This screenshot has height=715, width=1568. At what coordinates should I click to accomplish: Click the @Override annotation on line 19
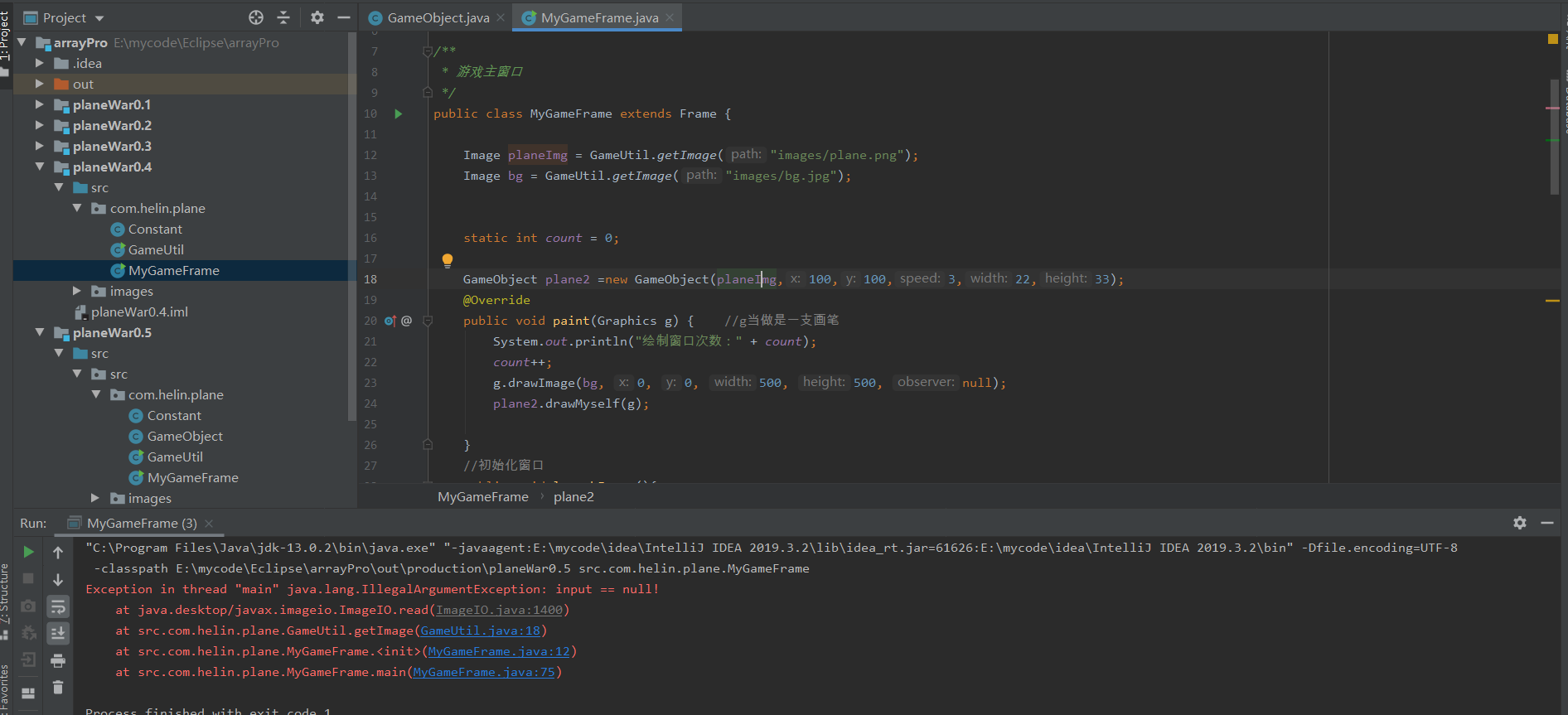pos(496,300)
